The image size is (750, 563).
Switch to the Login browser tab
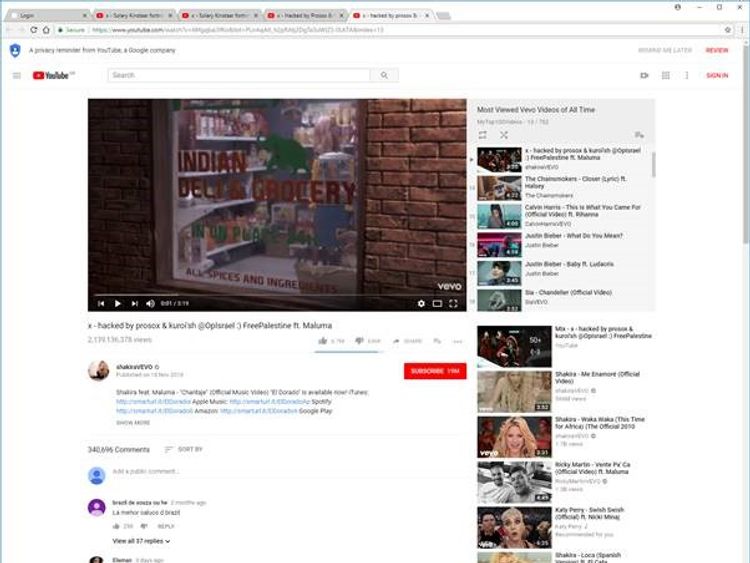point(40,16)
